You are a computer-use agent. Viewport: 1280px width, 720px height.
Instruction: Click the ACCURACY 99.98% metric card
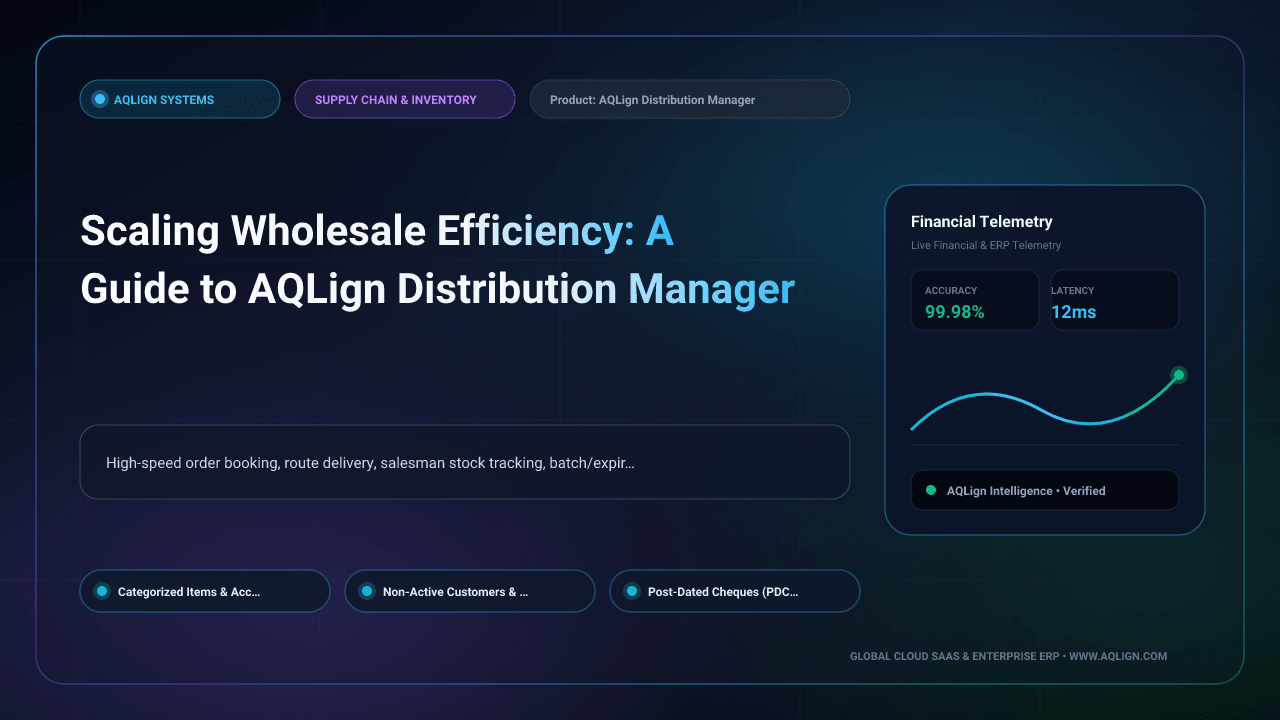[975, 300]
